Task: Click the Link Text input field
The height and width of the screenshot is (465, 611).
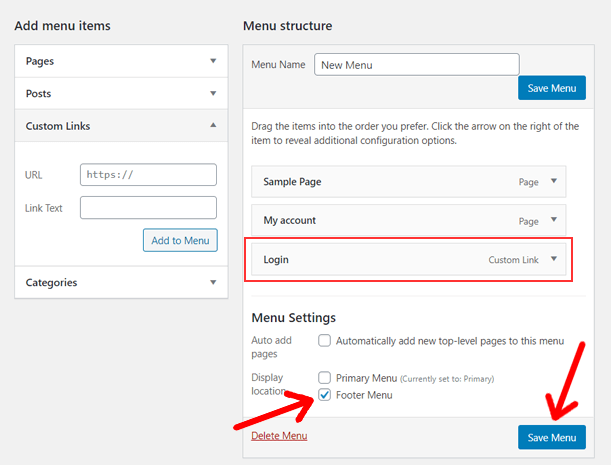Action: (x=148, y=208)
